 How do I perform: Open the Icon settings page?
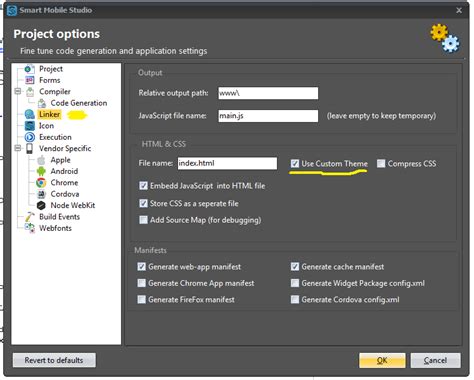pyautogui.click(x=46, y=126)
